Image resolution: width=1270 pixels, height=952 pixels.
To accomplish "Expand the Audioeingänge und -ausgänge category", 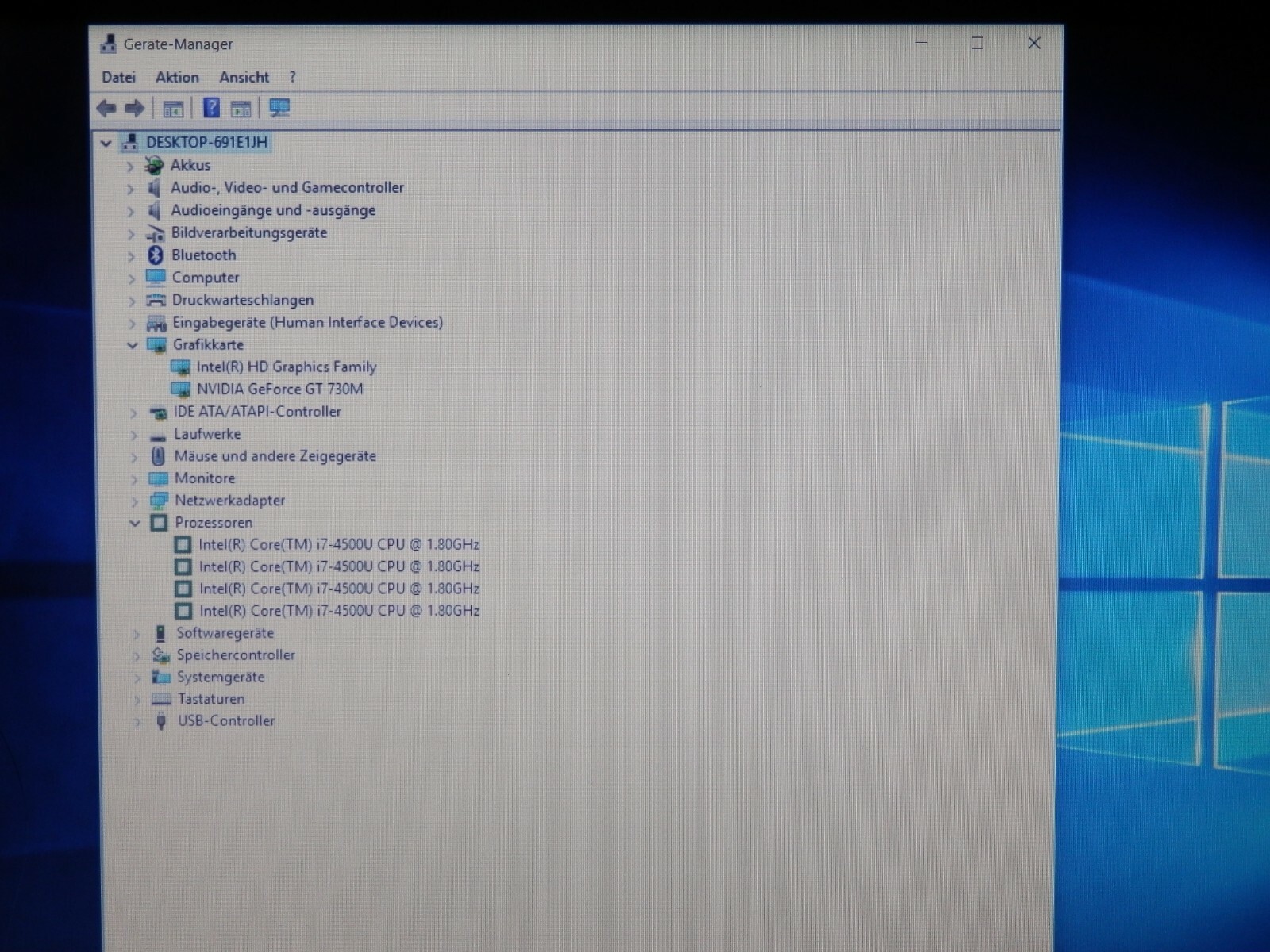I will pyautogui.click(x=131, y=211).
